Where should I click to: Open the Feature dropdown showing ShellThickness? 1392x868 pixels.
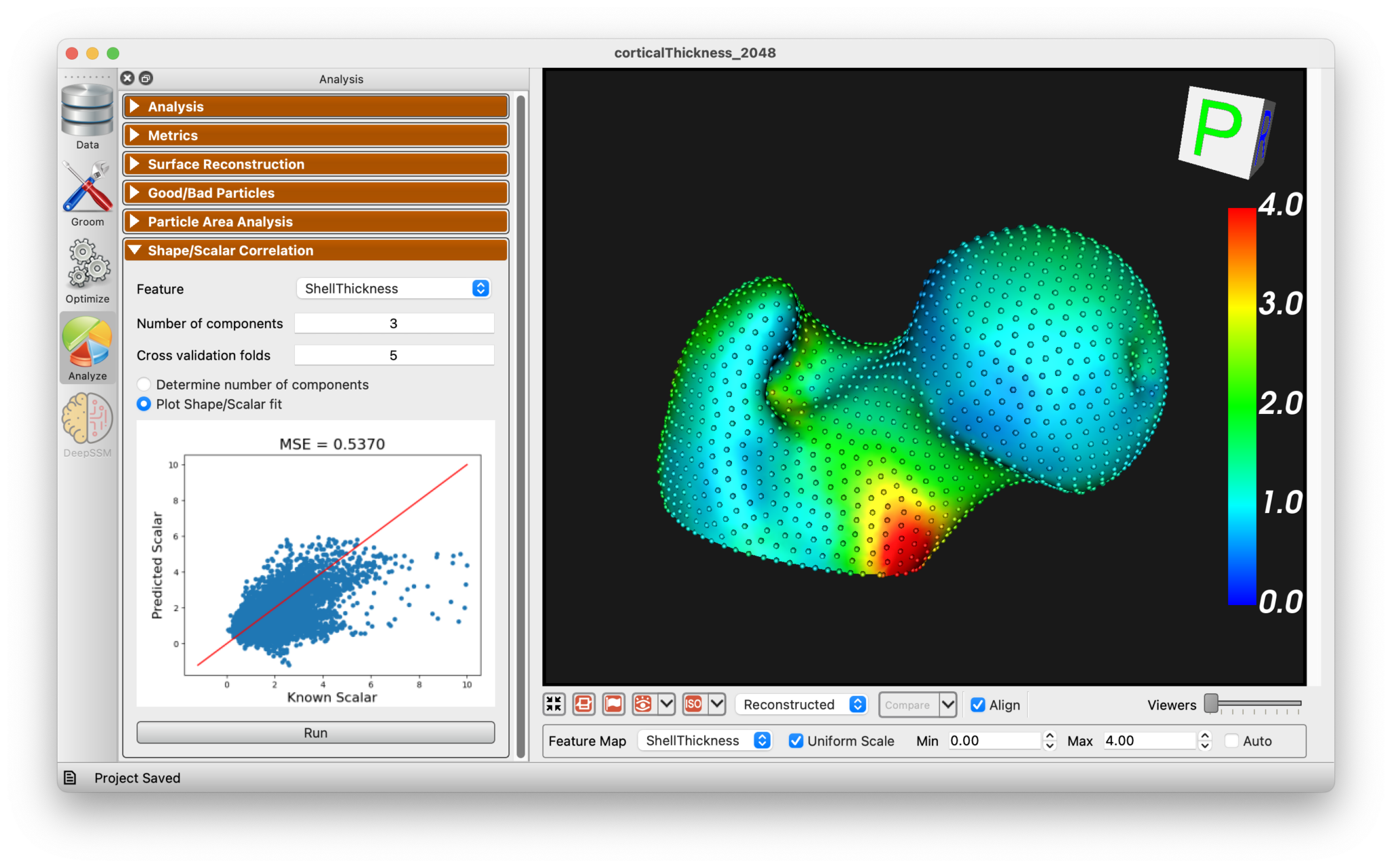point(393,288)
